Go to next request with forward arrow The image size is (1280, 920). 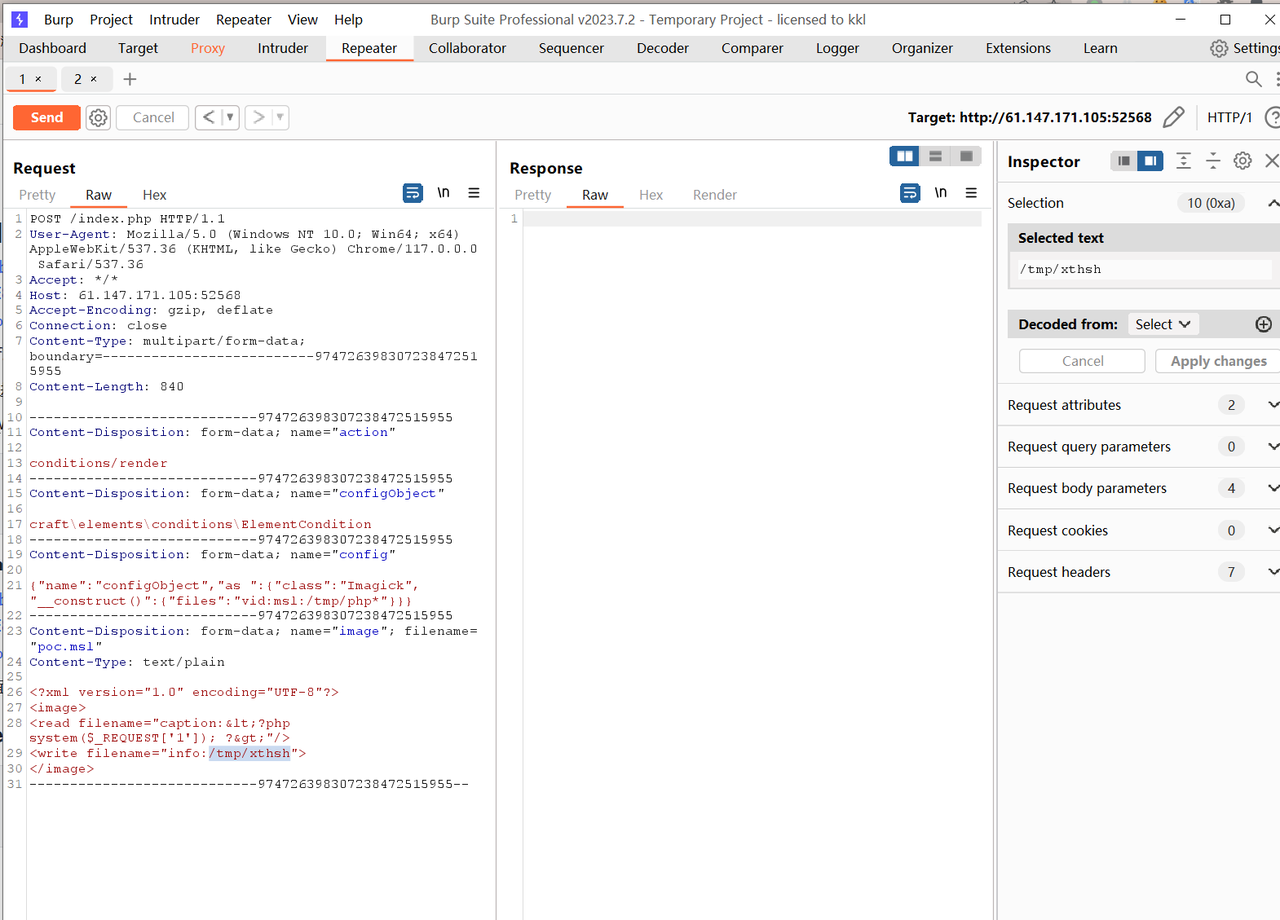pyautogui.click(x=258, y=118)
